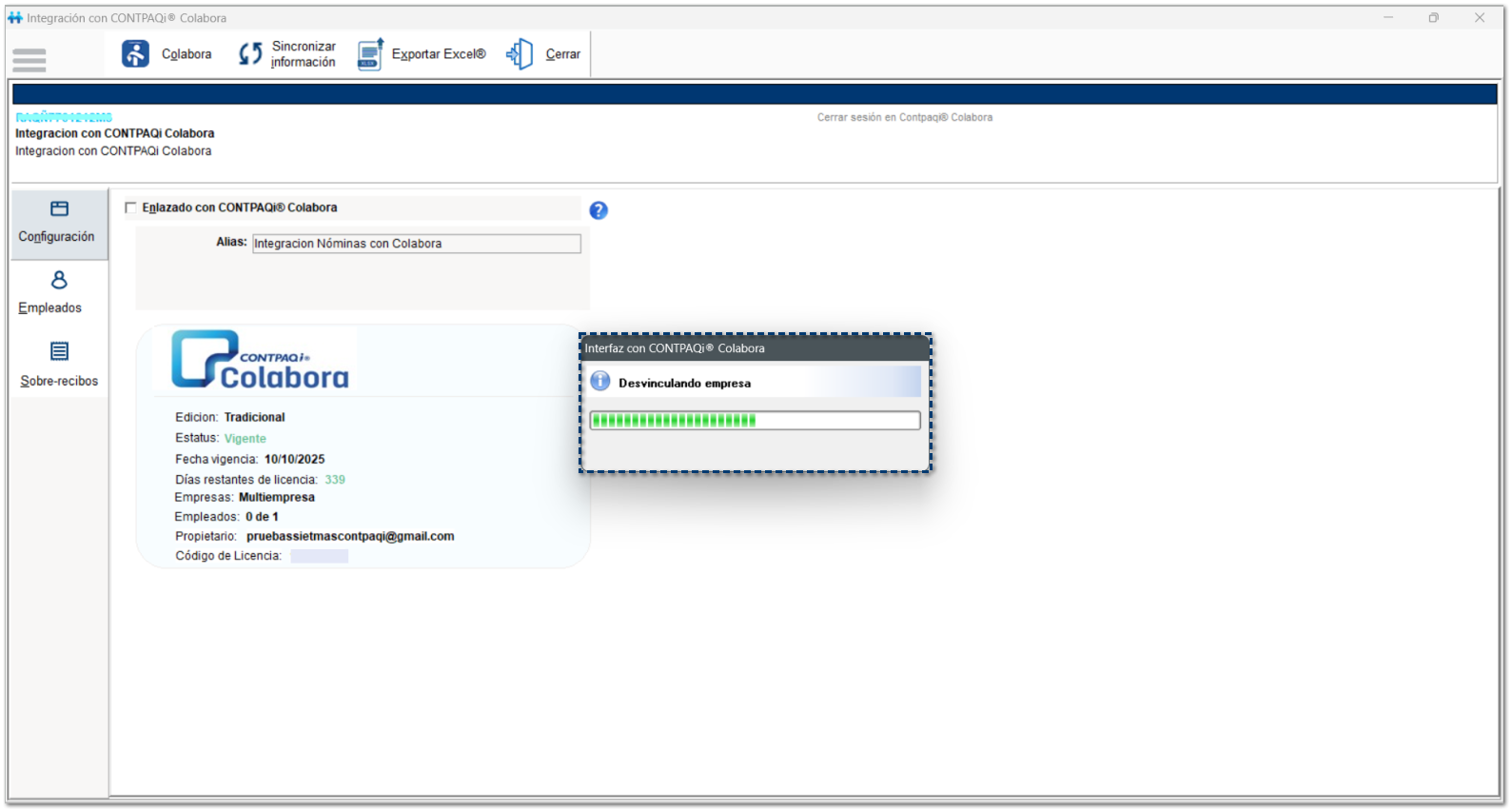Click the blue help question mark icon

pos(599,210)
